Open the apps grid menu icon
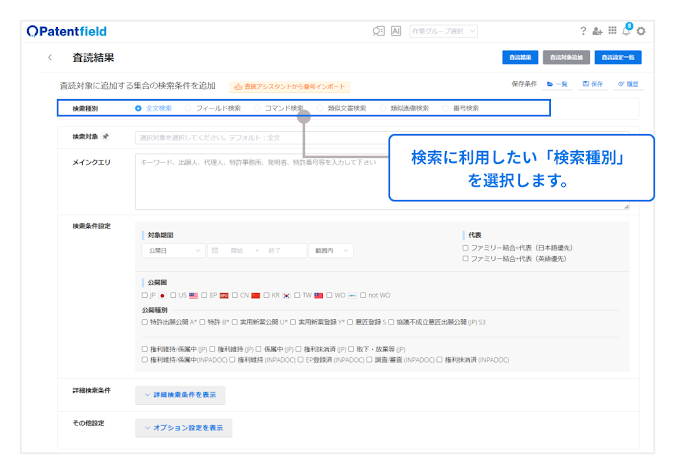This screenshot has width=675, height=474. (x=612, y=31)
